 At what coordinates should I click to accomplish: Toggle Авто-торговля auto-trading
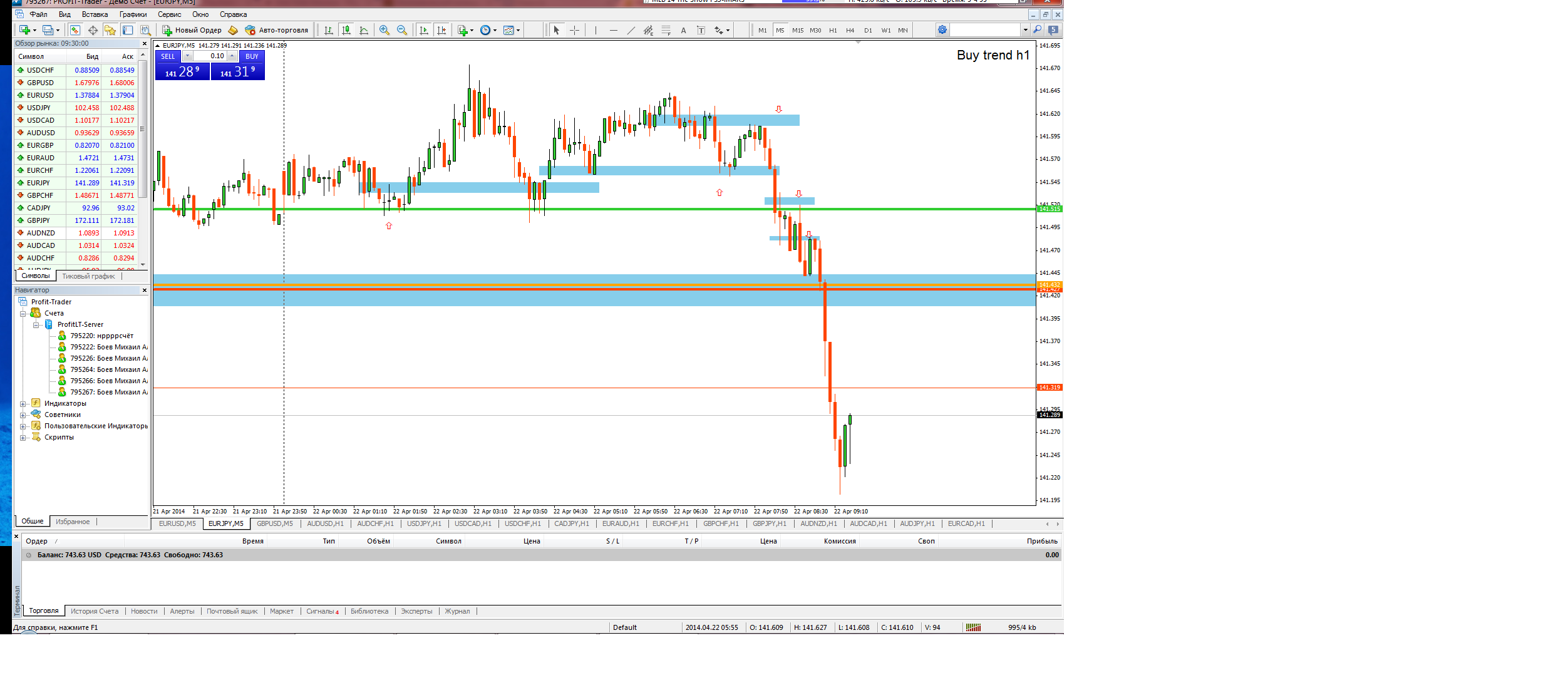(276, 30)
